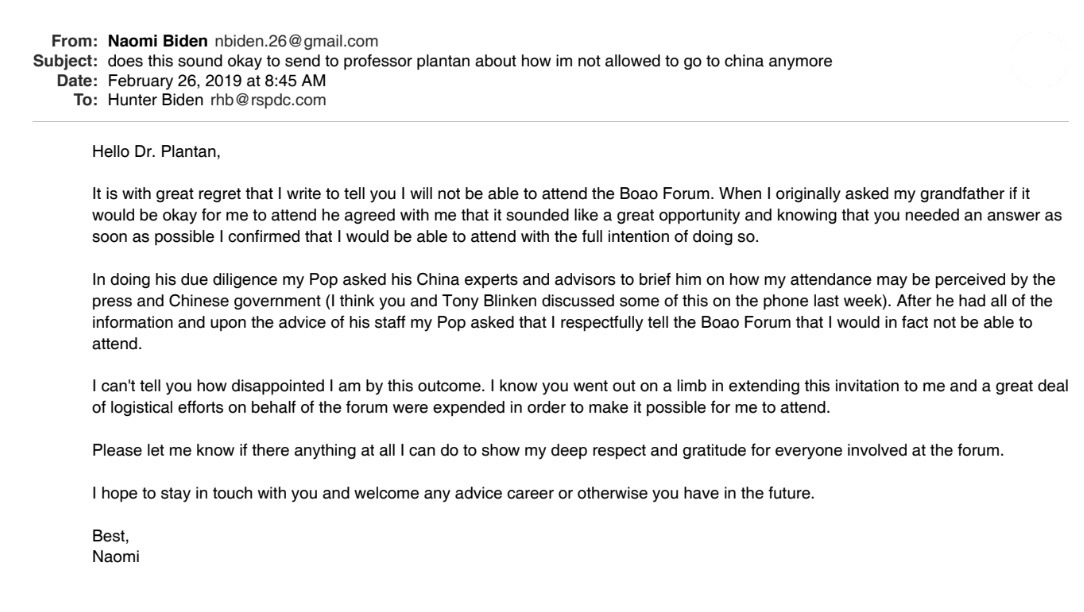Click the "Date:" header label
The width and height of the screenshot is (1084, 612).
77,80
